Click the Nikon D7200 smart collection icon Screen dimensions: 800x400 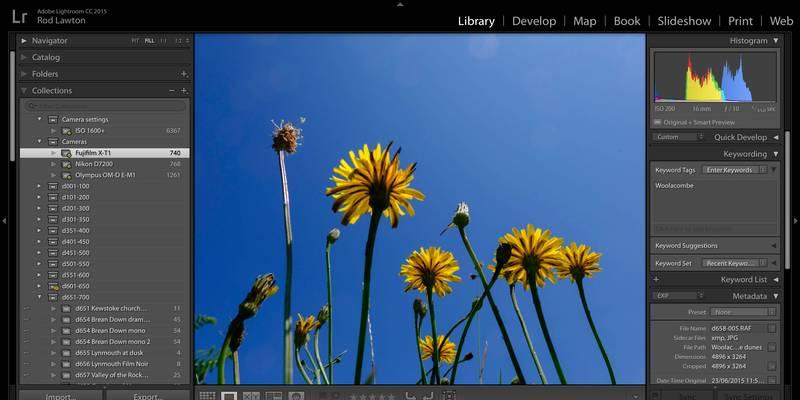pyautogui.click(x=66, y=164)
